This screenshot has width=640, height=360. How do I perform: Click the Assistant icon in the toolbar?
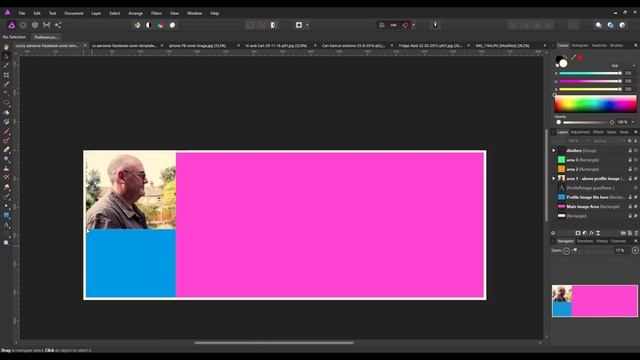click(435, 25)
